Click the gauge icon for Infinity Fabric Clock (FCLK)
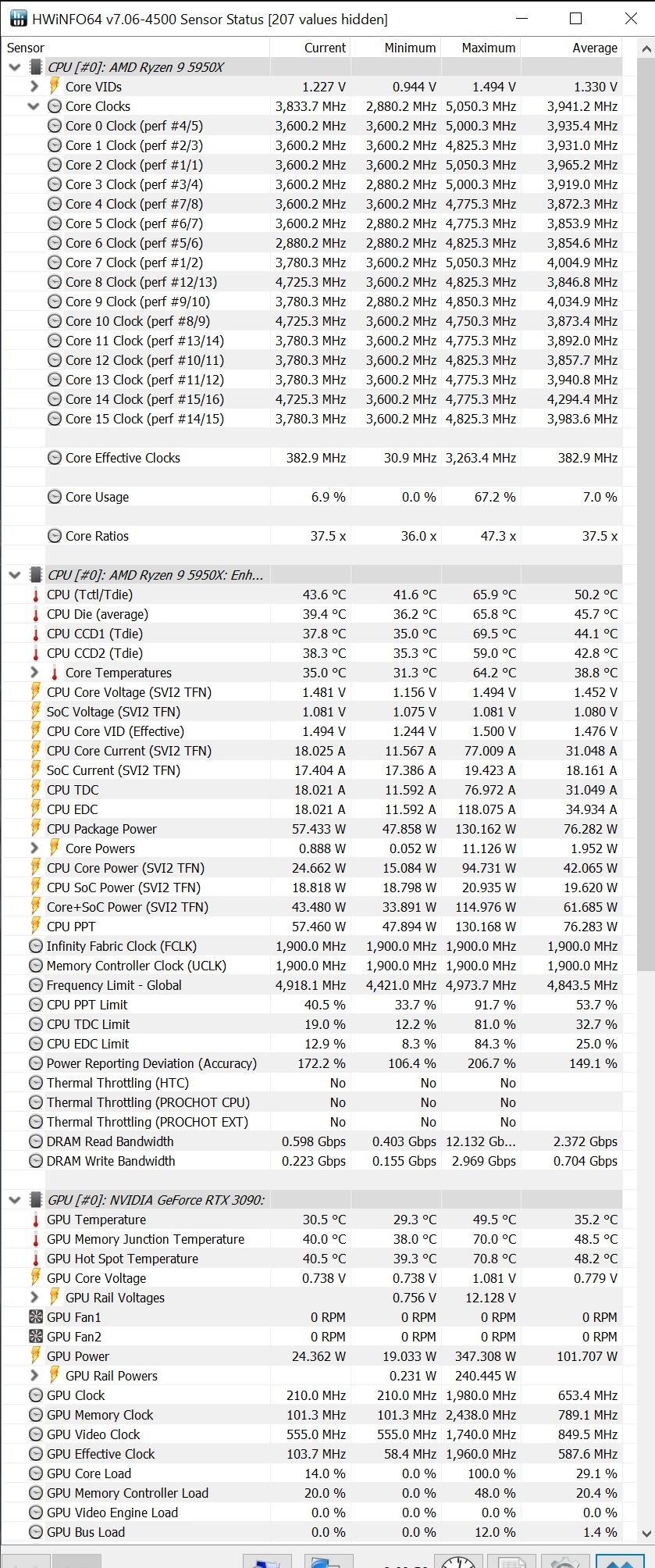Image resolution: width=655 pixels, height=1568 pixels. 35,946
